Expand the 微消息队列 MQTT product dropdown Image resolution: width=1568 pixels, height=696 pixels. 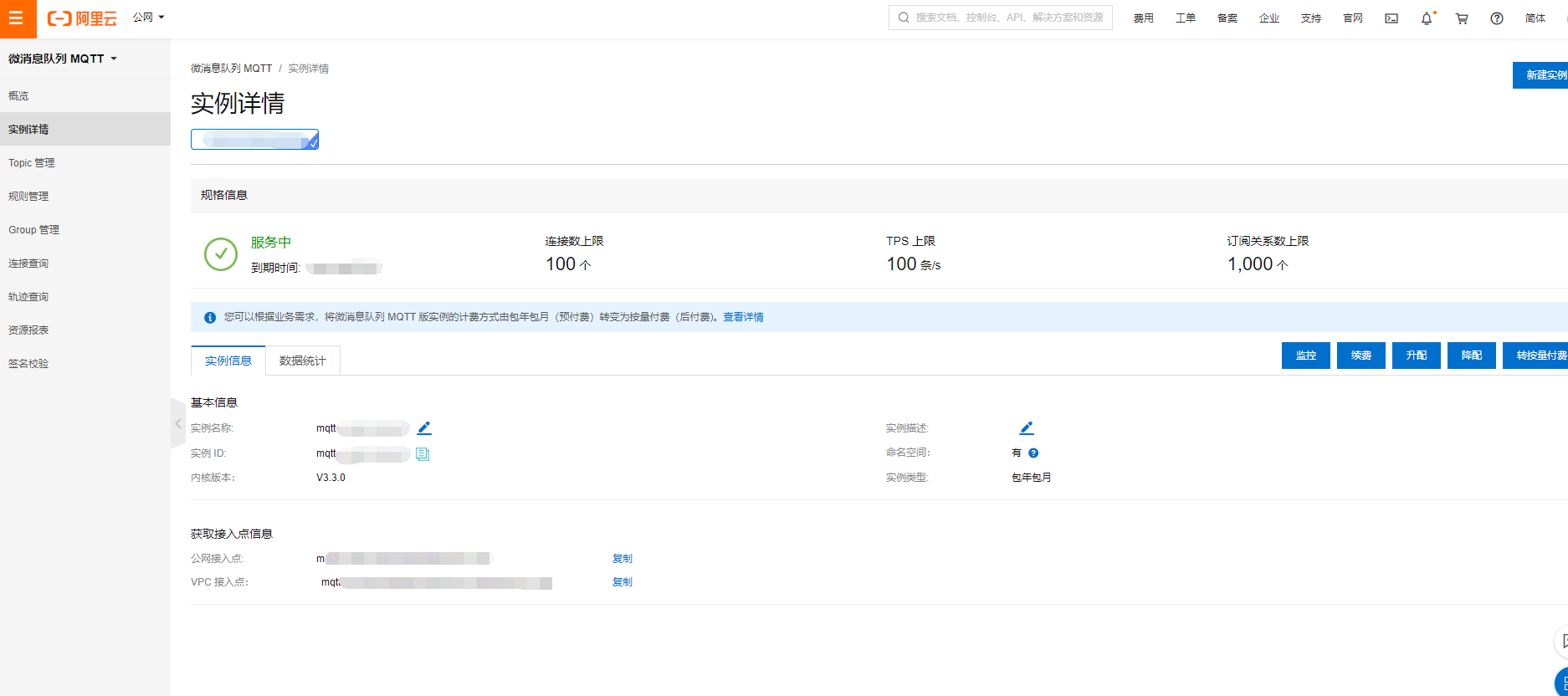click(x=63, y=59)
